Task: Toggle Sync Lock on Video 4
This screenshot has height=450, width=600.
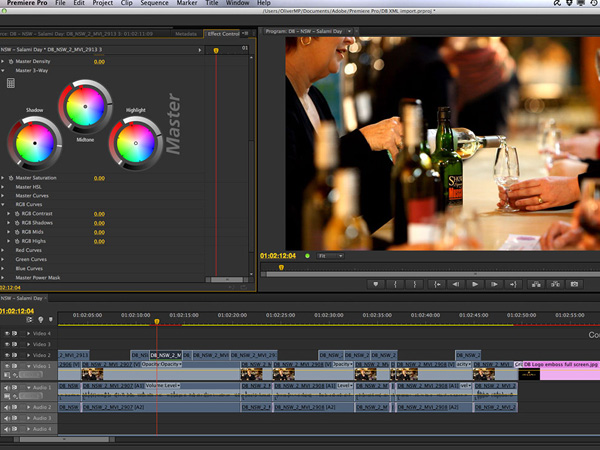Action: click(15, 333)
